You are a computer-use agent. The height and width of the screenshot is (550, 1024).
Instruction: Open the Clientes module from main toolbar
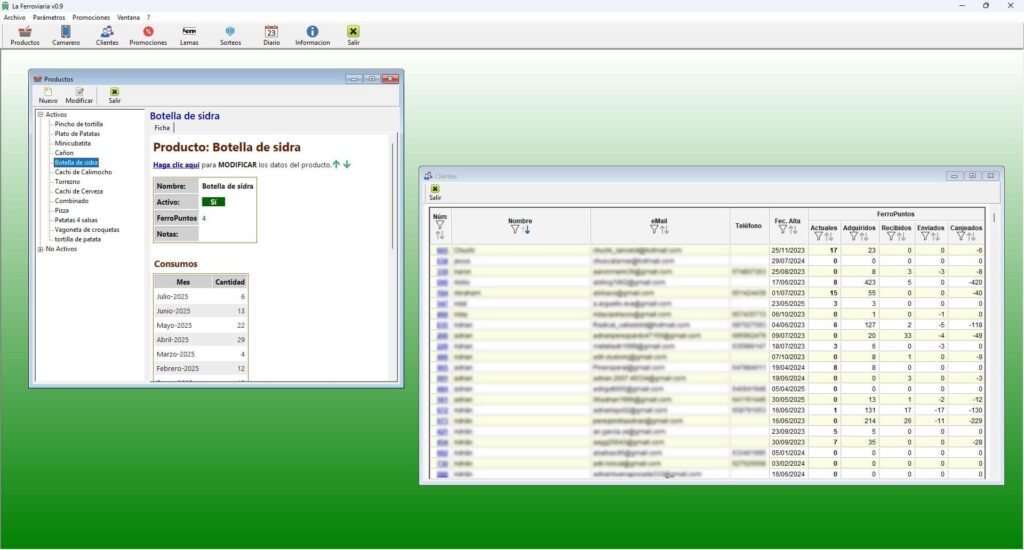pos(106,36)
